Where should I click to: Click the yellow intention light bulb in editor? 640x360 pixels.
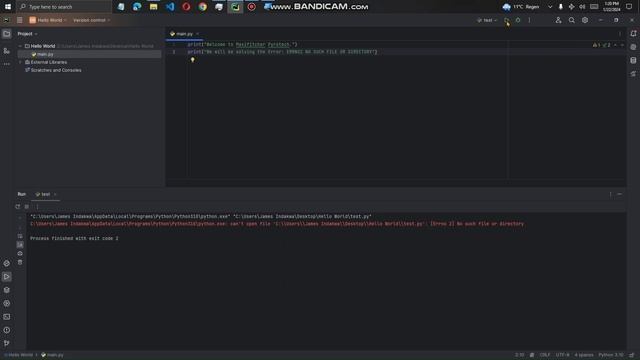pyautogui.click(x=193, y=60)
